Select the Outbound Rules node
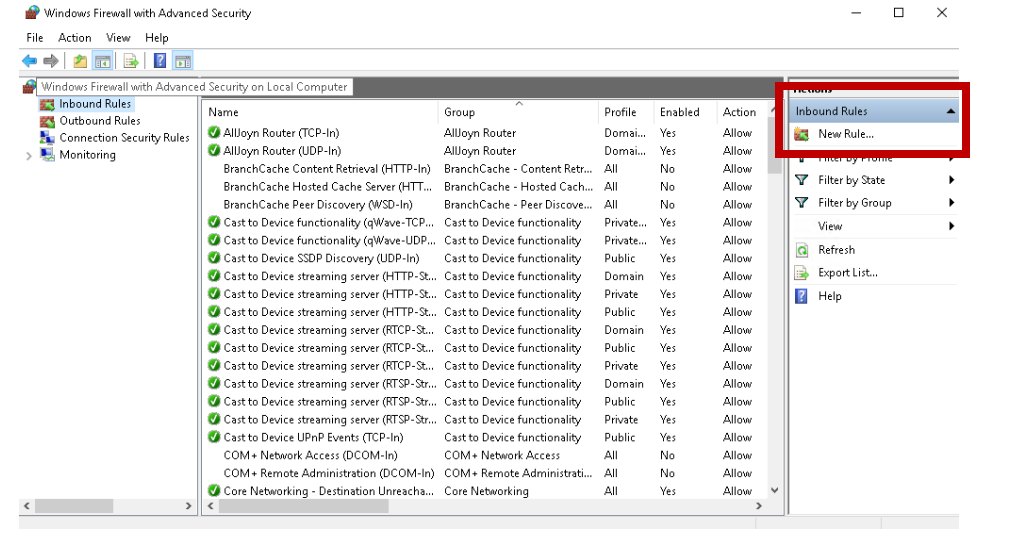This screenshot has height=544, width=1009. [99, 121]
